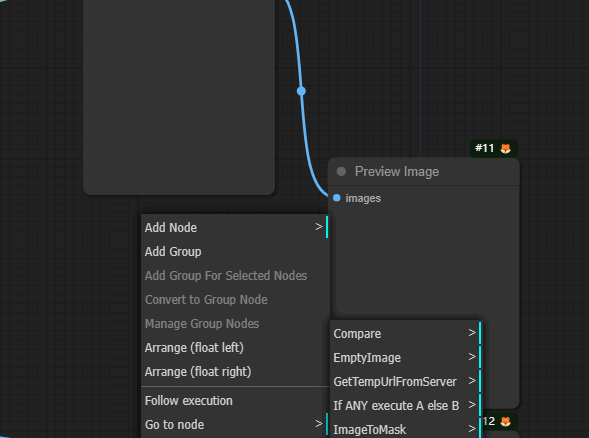Screen dimensions: 589x438
Task: Select Arrange (float right)
Action: tap(235, 372)
